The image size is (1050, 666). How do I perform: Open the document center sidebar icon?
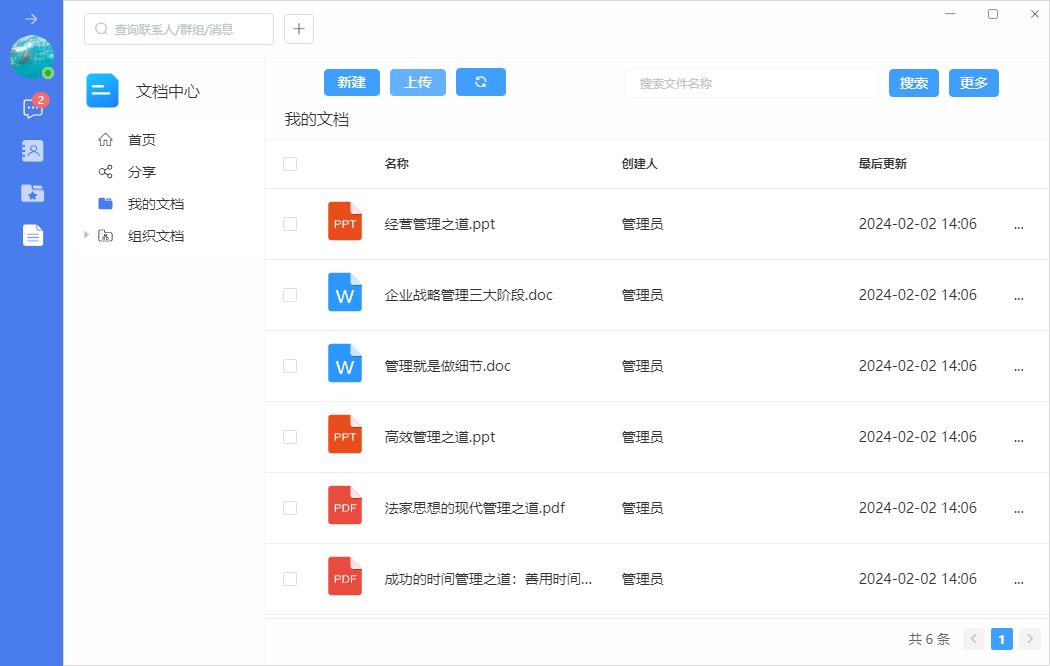32,236
